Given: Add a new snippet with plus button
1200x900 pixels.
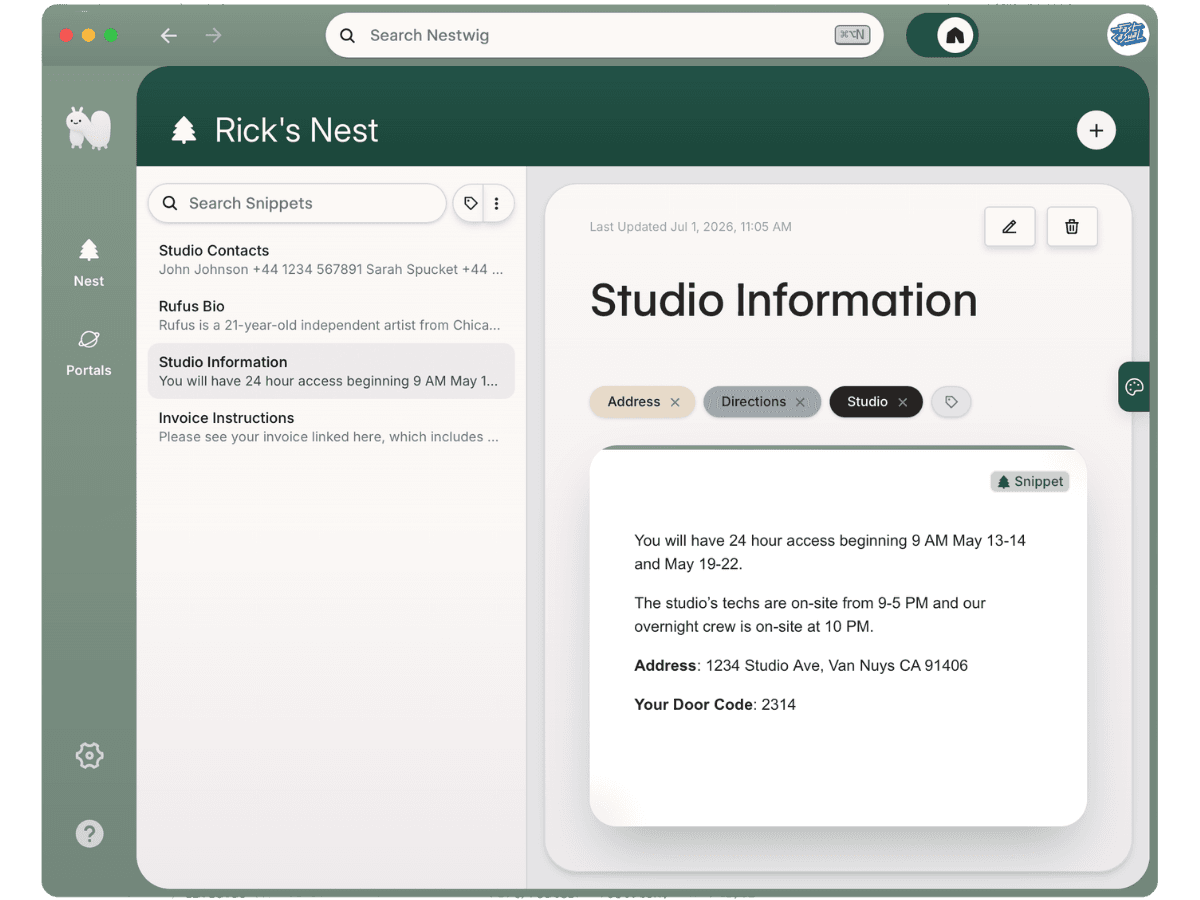Looking at the screenshot, I should pos(1096,130).
